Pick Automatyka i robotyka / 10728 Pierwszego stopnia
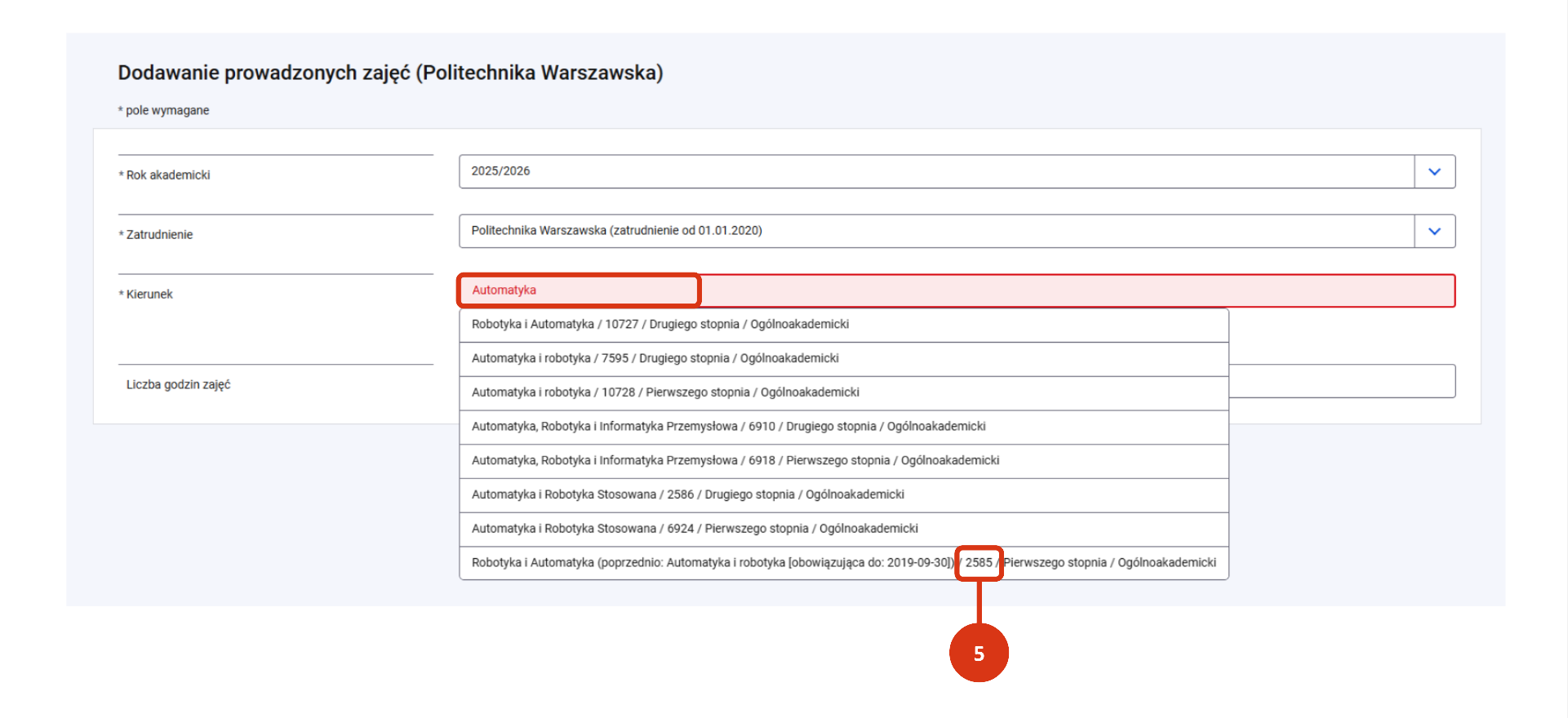 pos(844,392)
